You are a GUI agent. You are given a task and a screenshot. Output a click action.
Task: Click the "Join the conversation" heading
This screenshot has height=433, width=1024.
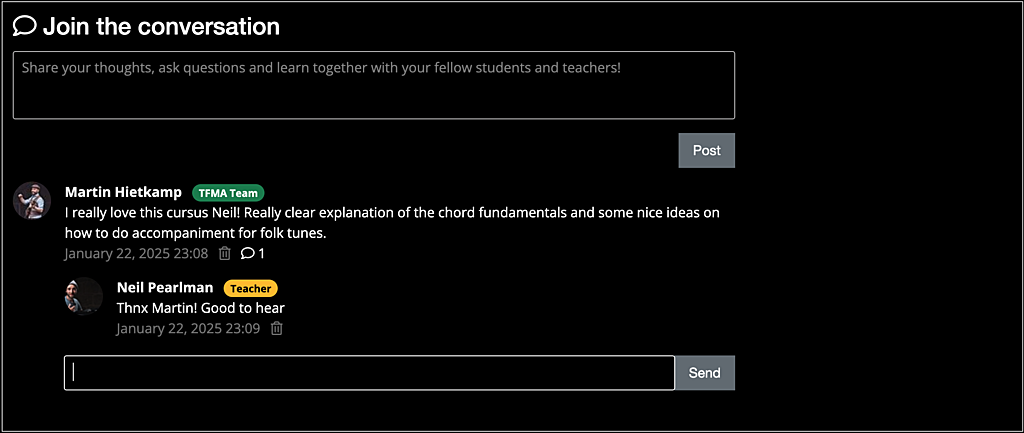(x=161, y=26)
